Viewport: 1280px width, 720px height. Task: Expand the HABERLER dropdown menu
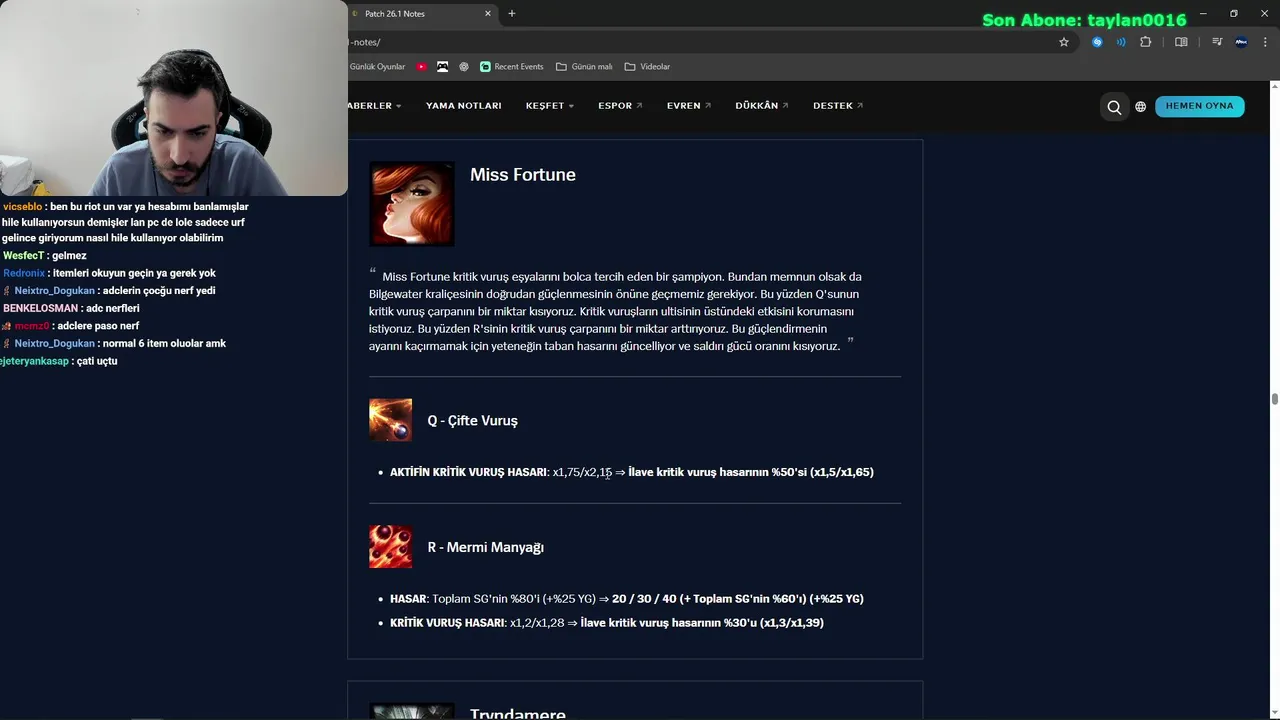(375, 106)
